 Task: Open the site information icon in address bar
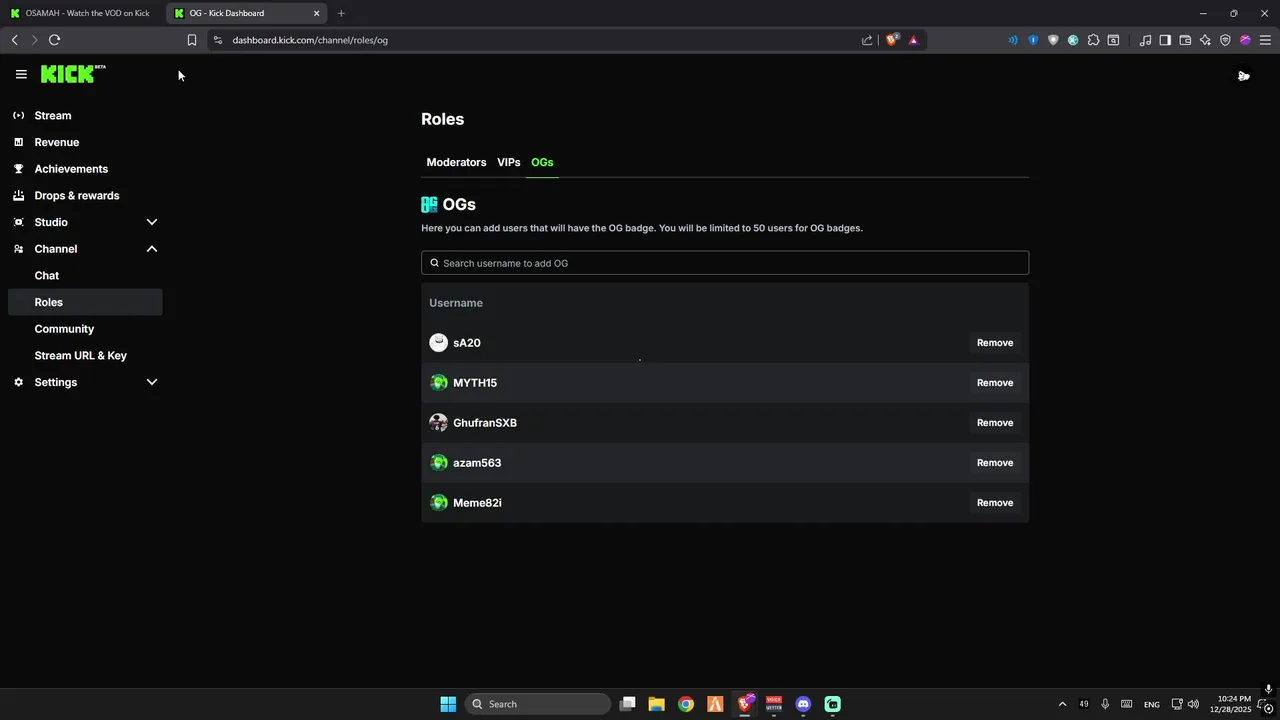tap(218, 40)
